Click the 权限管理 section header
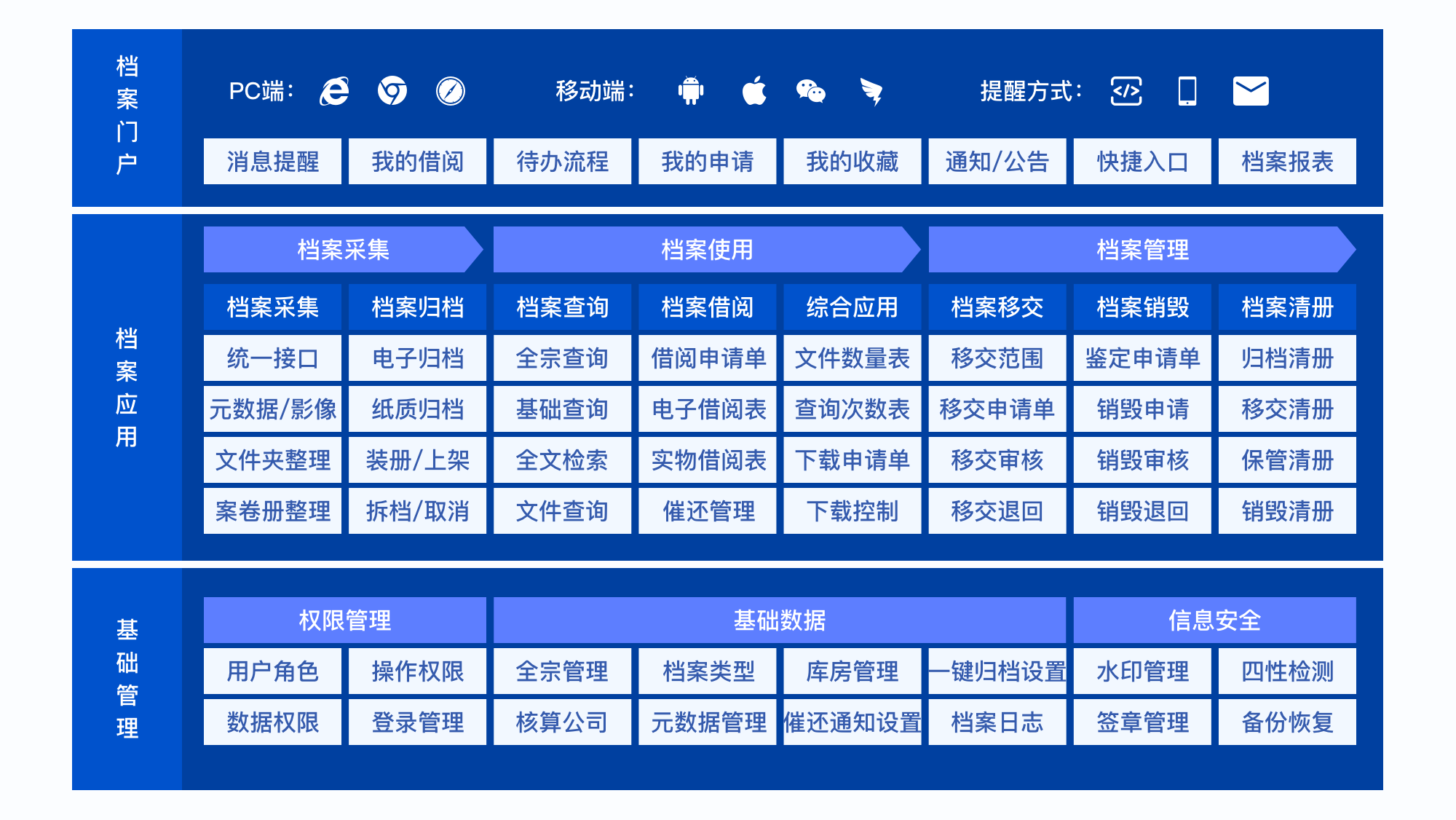The image size is (1456, 820). (345, 620)
